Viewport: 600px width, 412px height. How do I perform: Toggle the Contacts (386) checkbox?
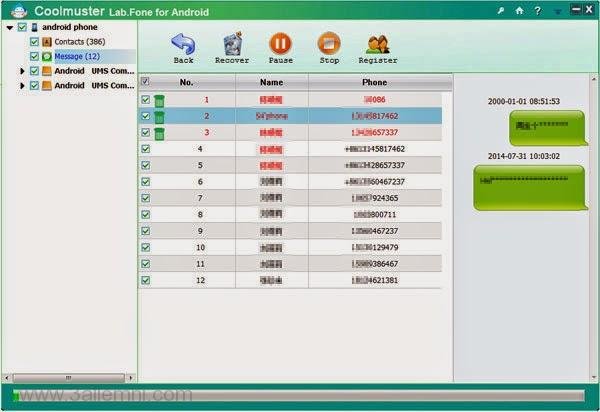pyautogui.click(x=35, y=42)
